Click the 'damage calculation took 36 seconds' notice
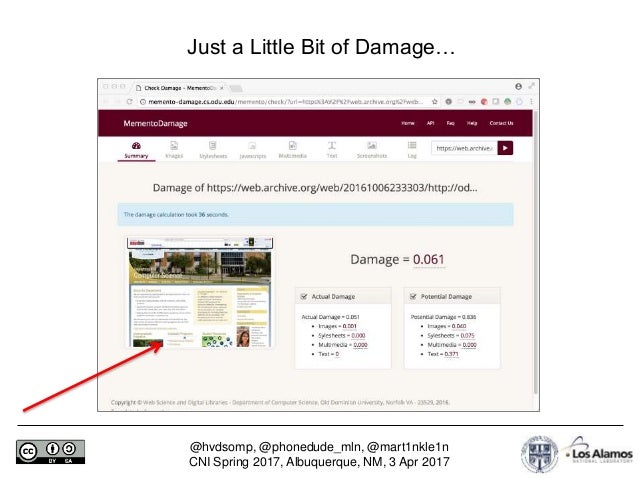This screenshot has height=479, width=638. 315,214
